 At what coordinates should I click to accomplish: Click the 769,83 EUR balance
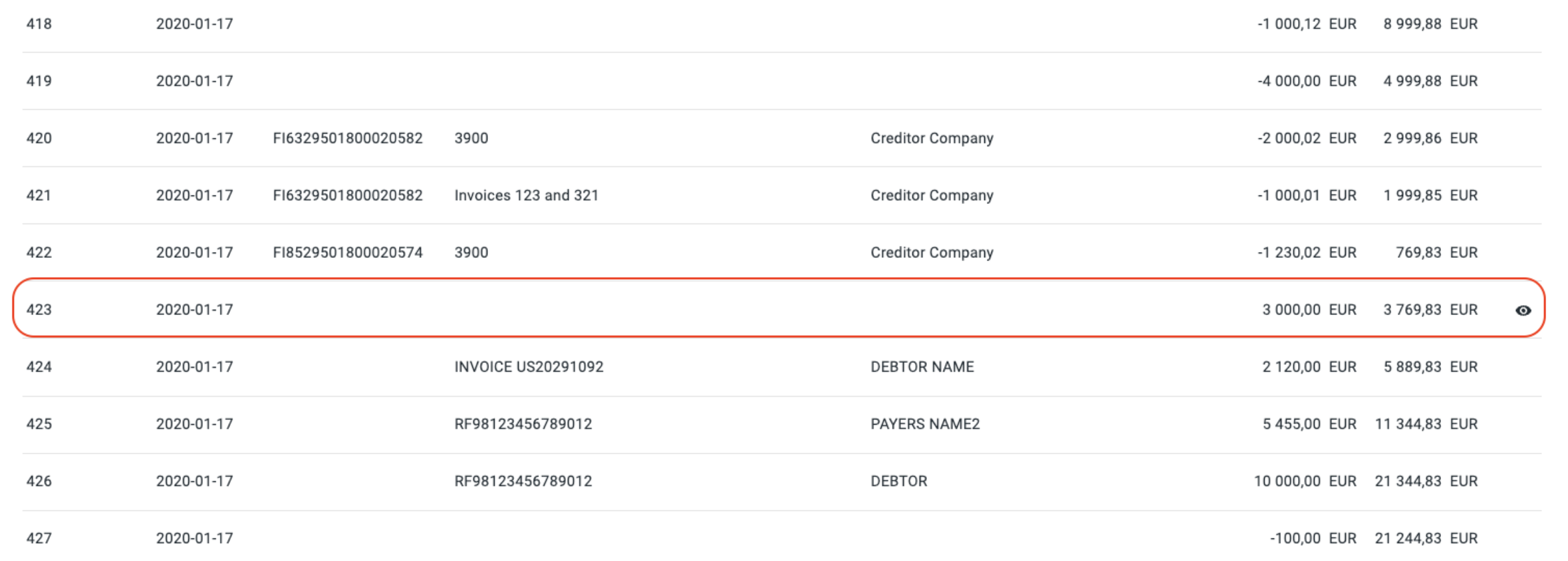[x=1436, y=253]
